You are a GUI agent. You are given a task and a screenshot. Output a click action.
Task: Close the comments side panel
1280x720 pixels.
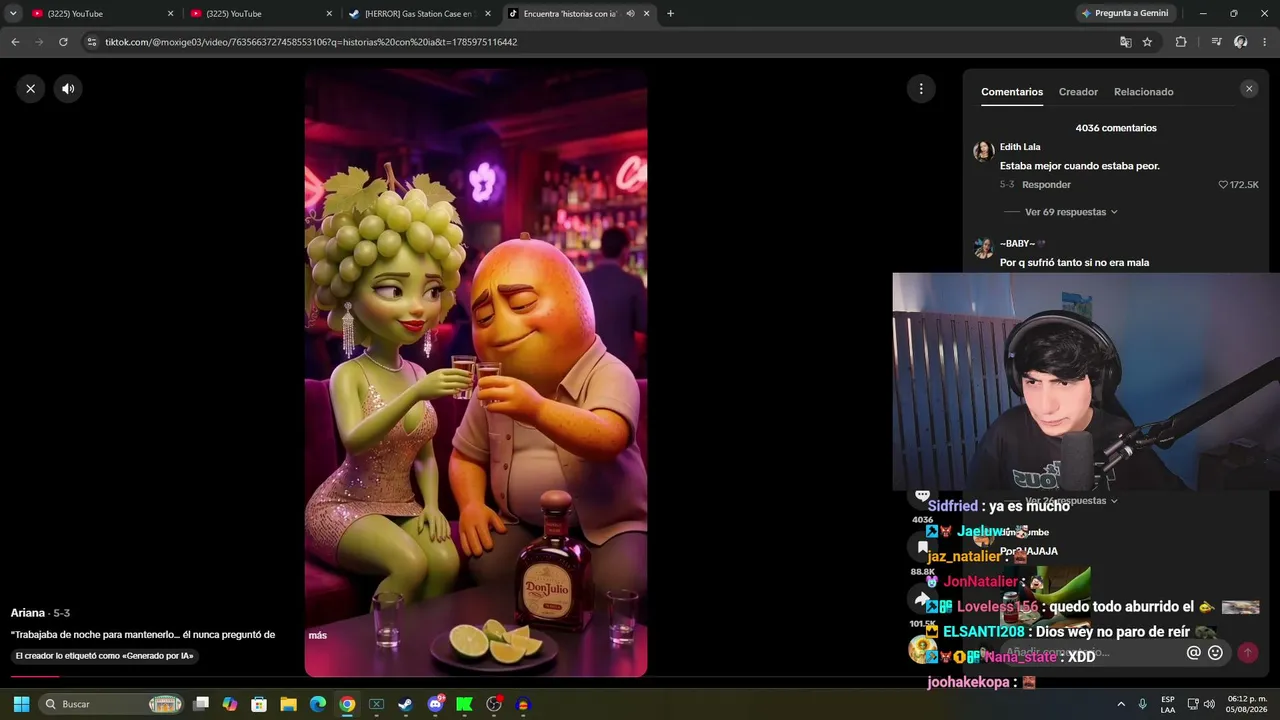[x=1249, y=89]
